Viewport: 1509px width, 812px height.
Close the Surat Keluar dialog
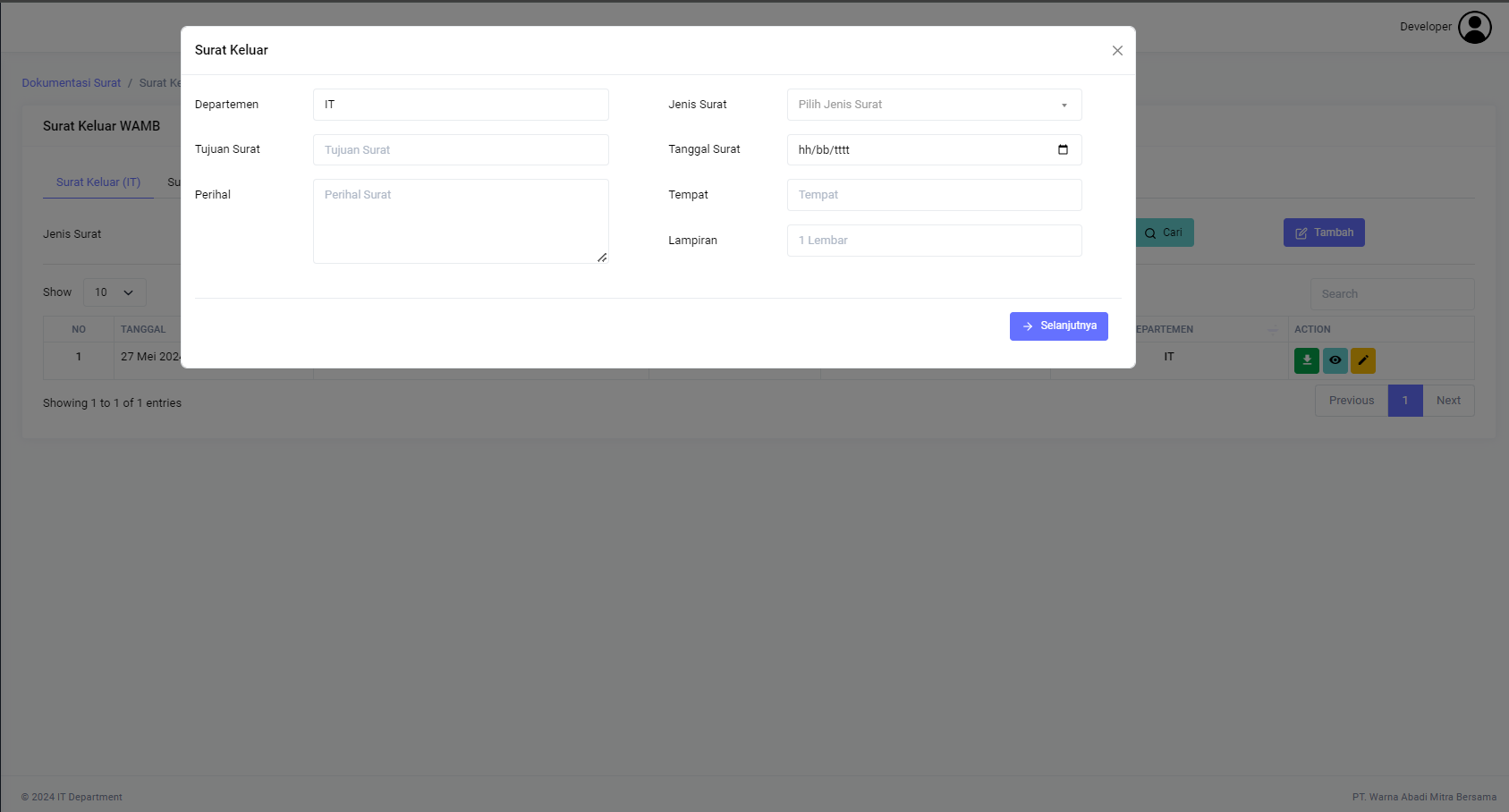[1117, 51]
